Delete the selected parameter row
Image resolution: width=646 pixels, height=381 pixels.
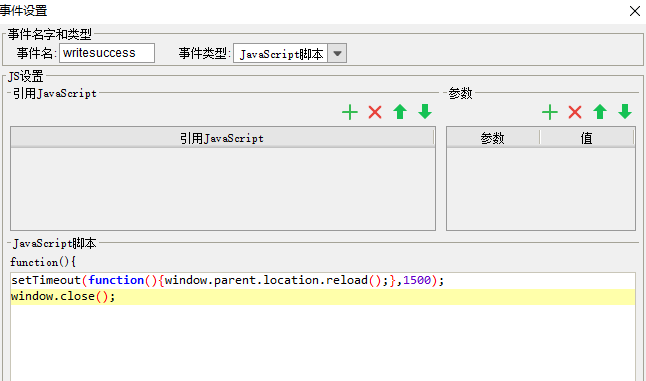(575, 112)
